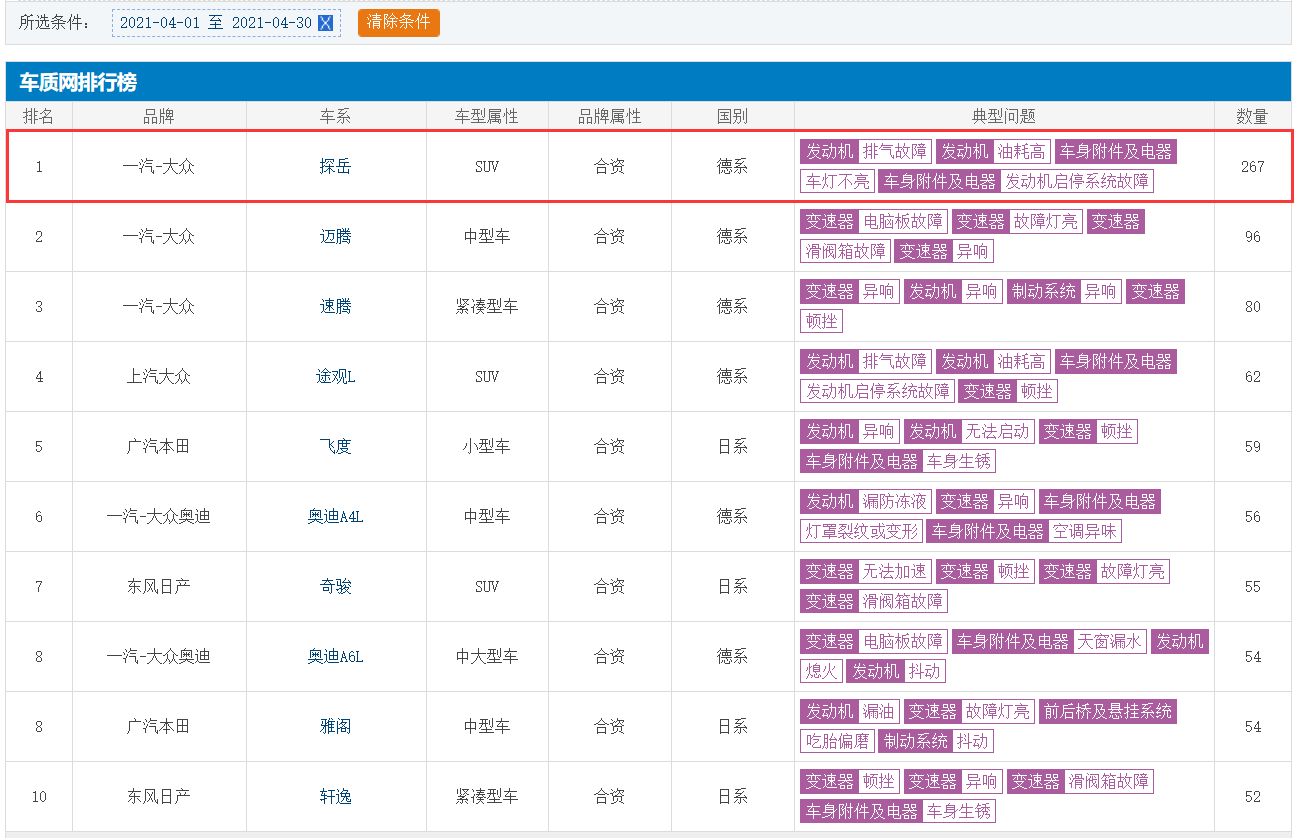Click the 典型问题 column header
This screenshot has width=1297, height=838.
click(1004, 116)
